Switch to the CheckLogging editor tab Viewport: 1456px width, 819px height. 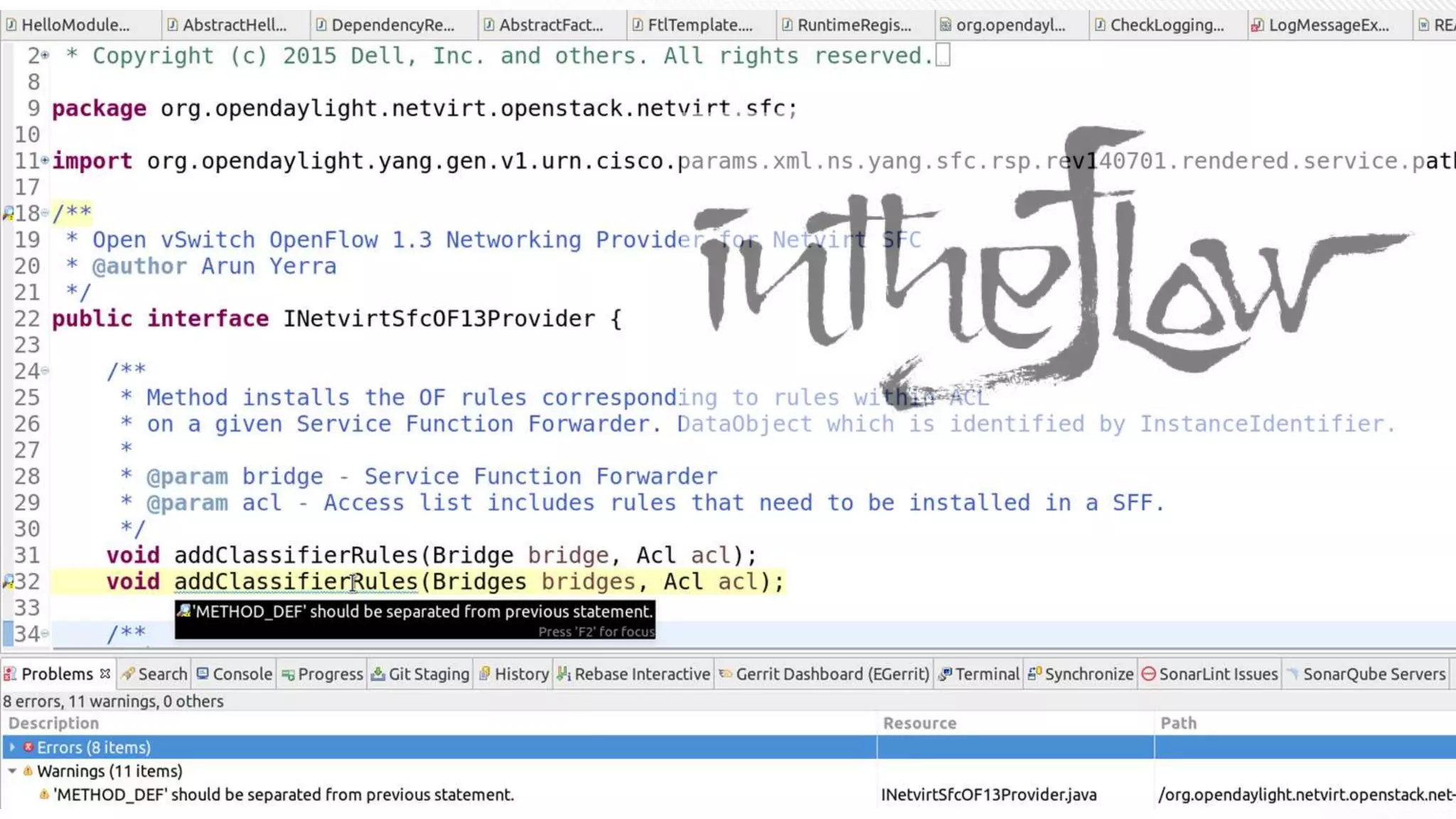coord(1166,25)
